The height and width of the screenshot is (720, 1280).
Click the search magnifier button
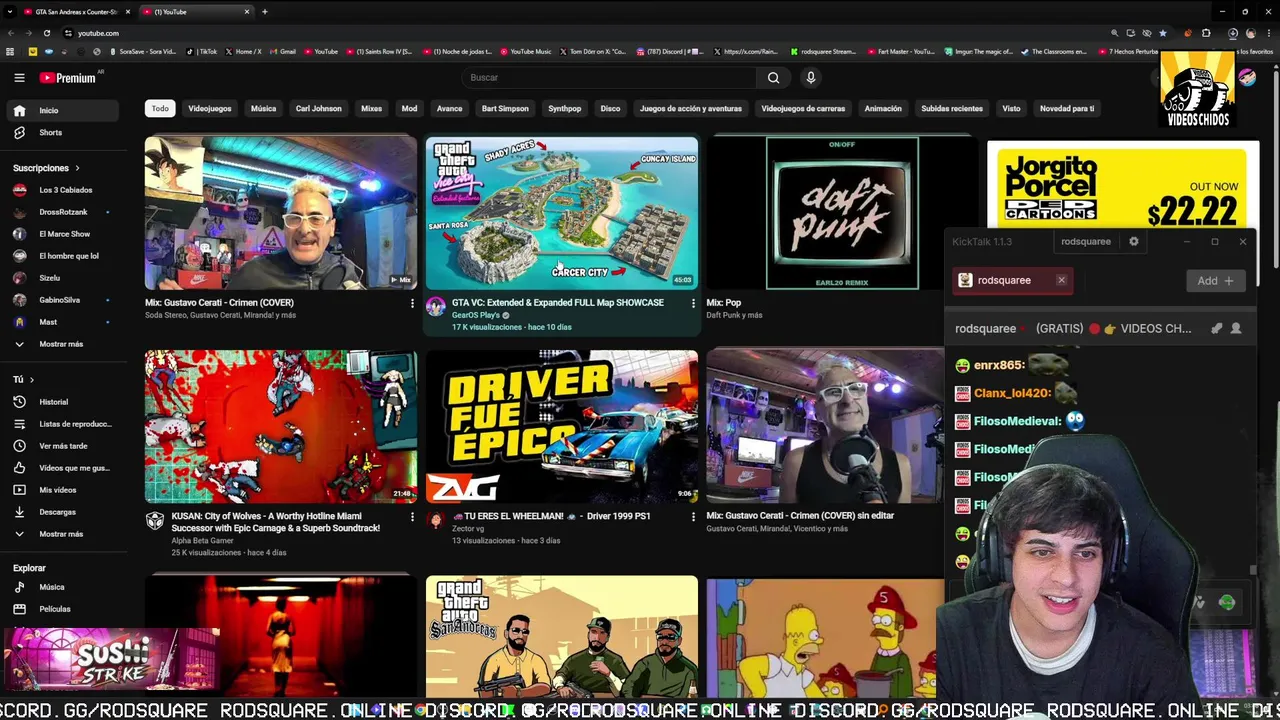coord(773,77)
